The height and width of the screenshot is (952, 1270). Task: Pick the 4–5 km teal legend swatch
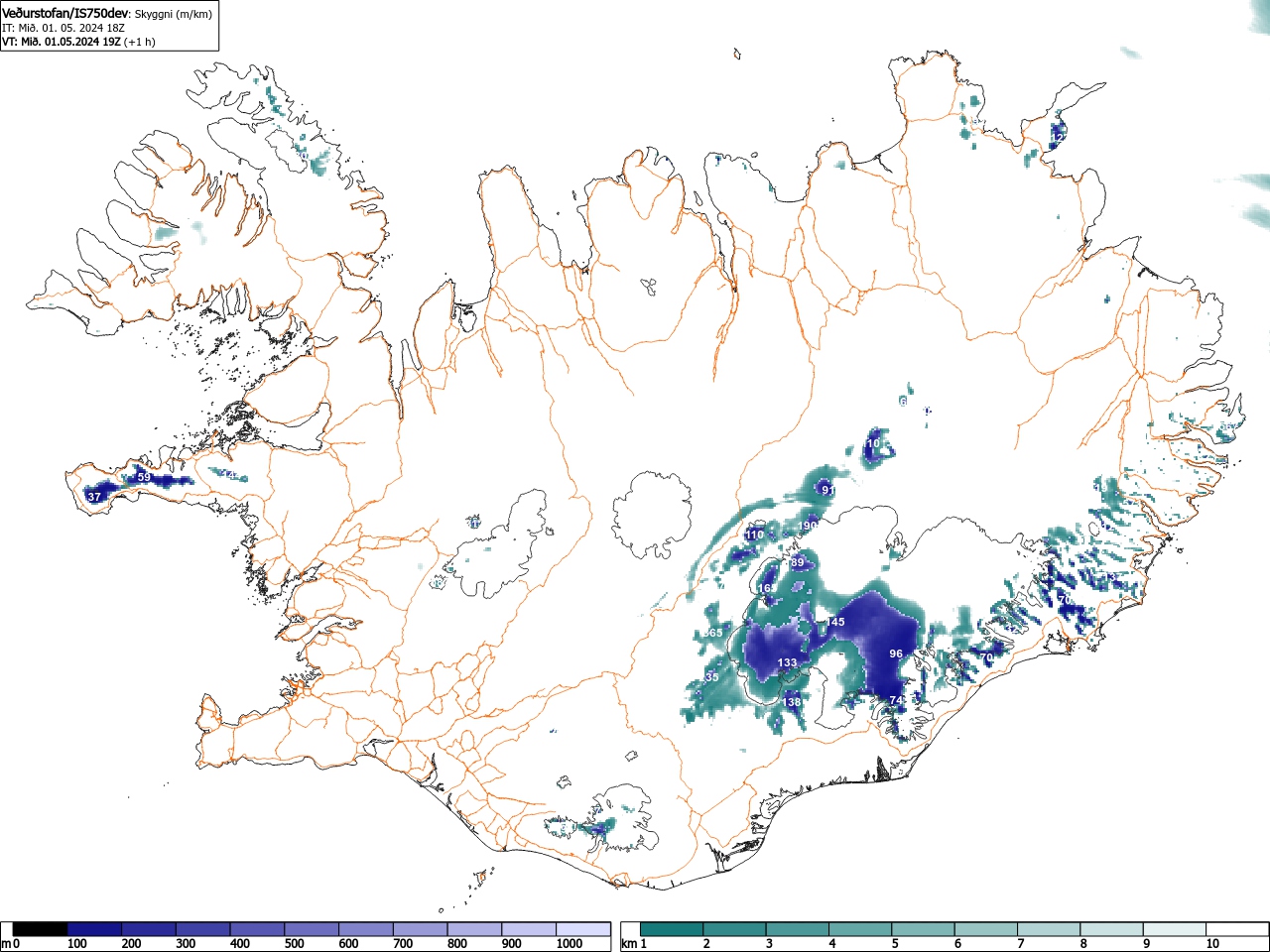click(859, 929)
